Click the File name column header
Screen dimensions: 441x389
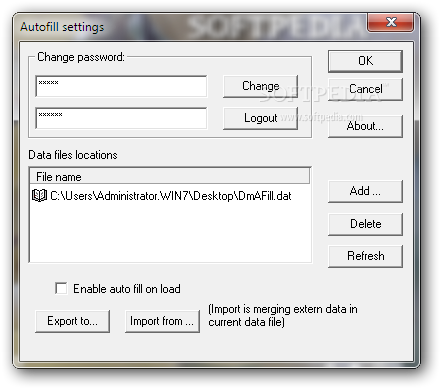coord(170,176)
